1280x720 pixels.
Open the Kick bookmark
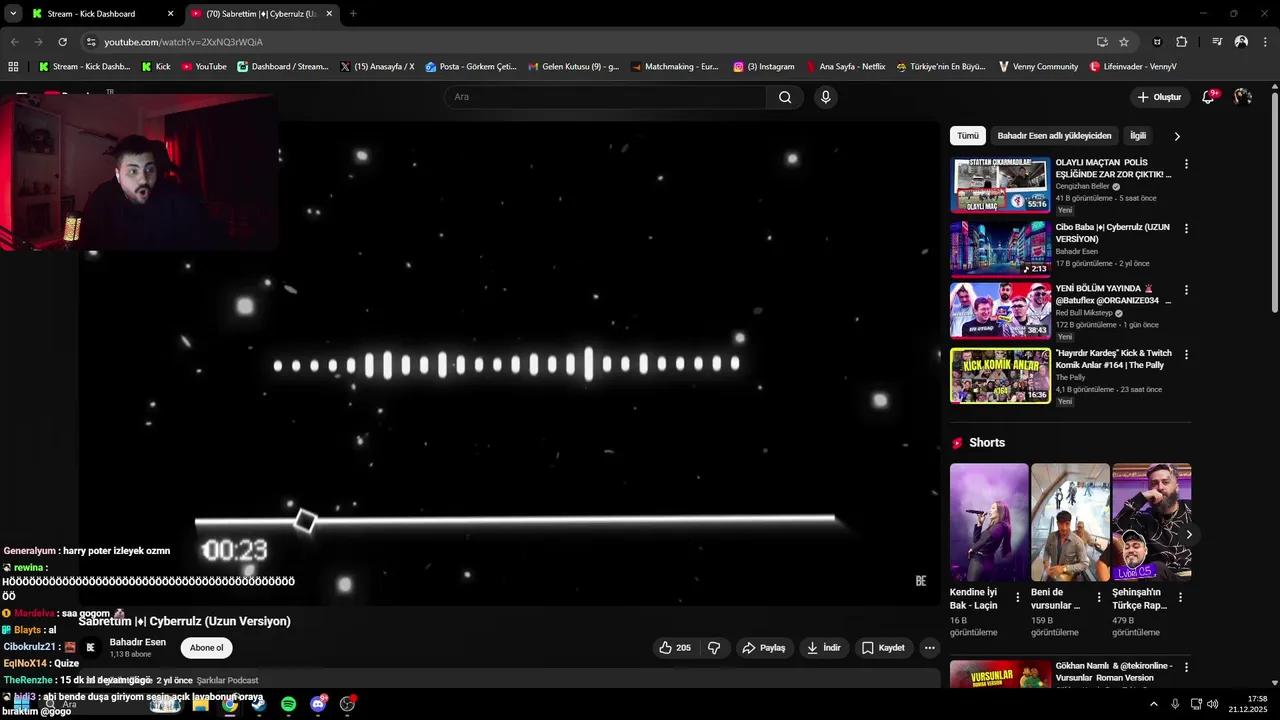click(x=155, y=67)
